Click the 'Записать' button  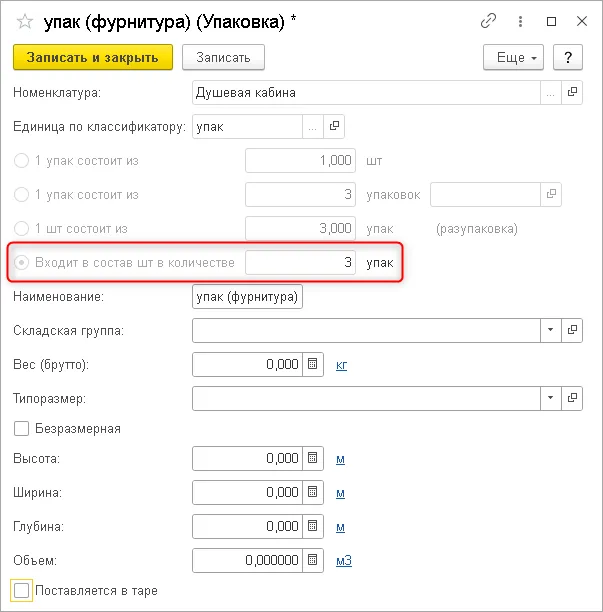(x=223, y=57)
